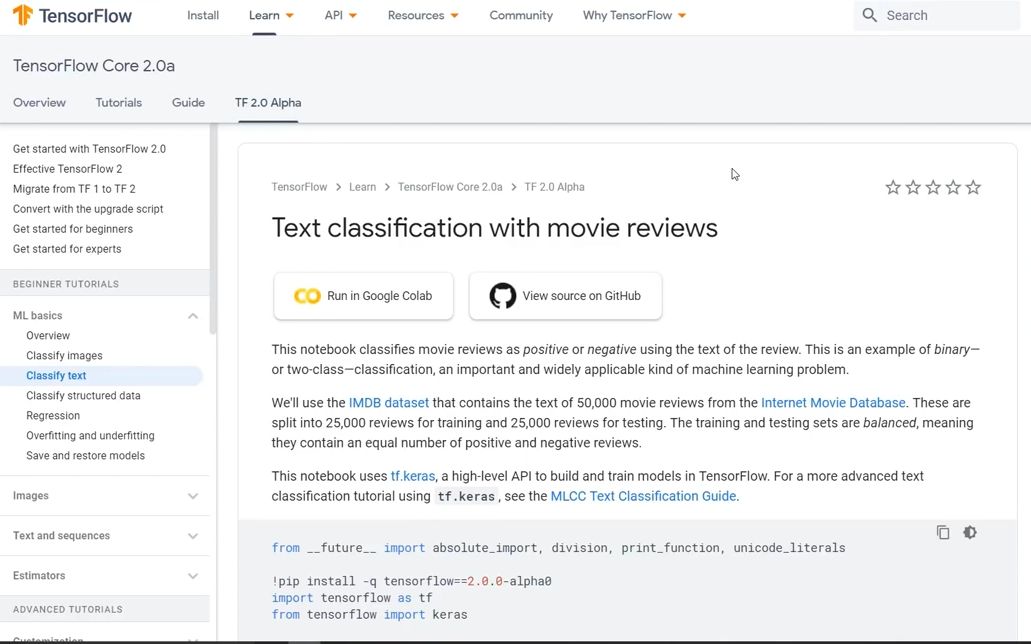Open the Learn dropdown menu
Image resolution: width=1031 pixels, height=644 pixels.
(270, 15)
